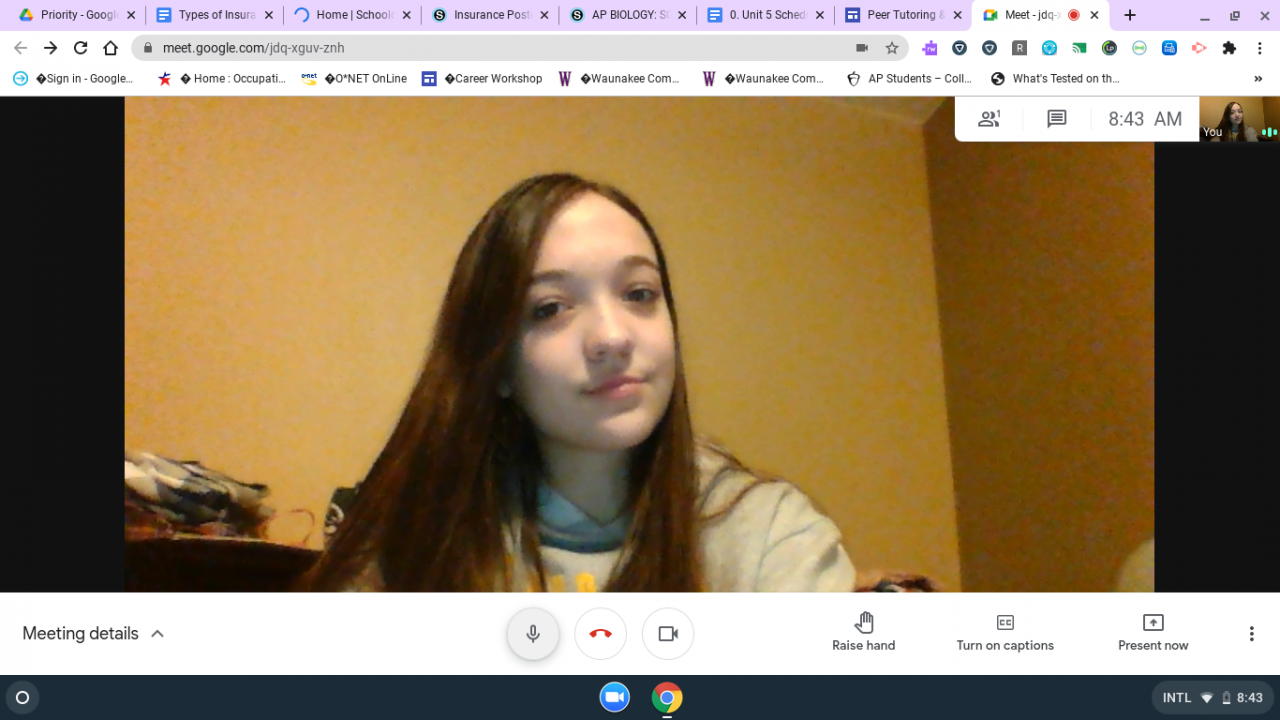This screenshot has height=720, width=1280.
Task: Close the 0. Unit 5 Schedule tab
Action: 819,15
